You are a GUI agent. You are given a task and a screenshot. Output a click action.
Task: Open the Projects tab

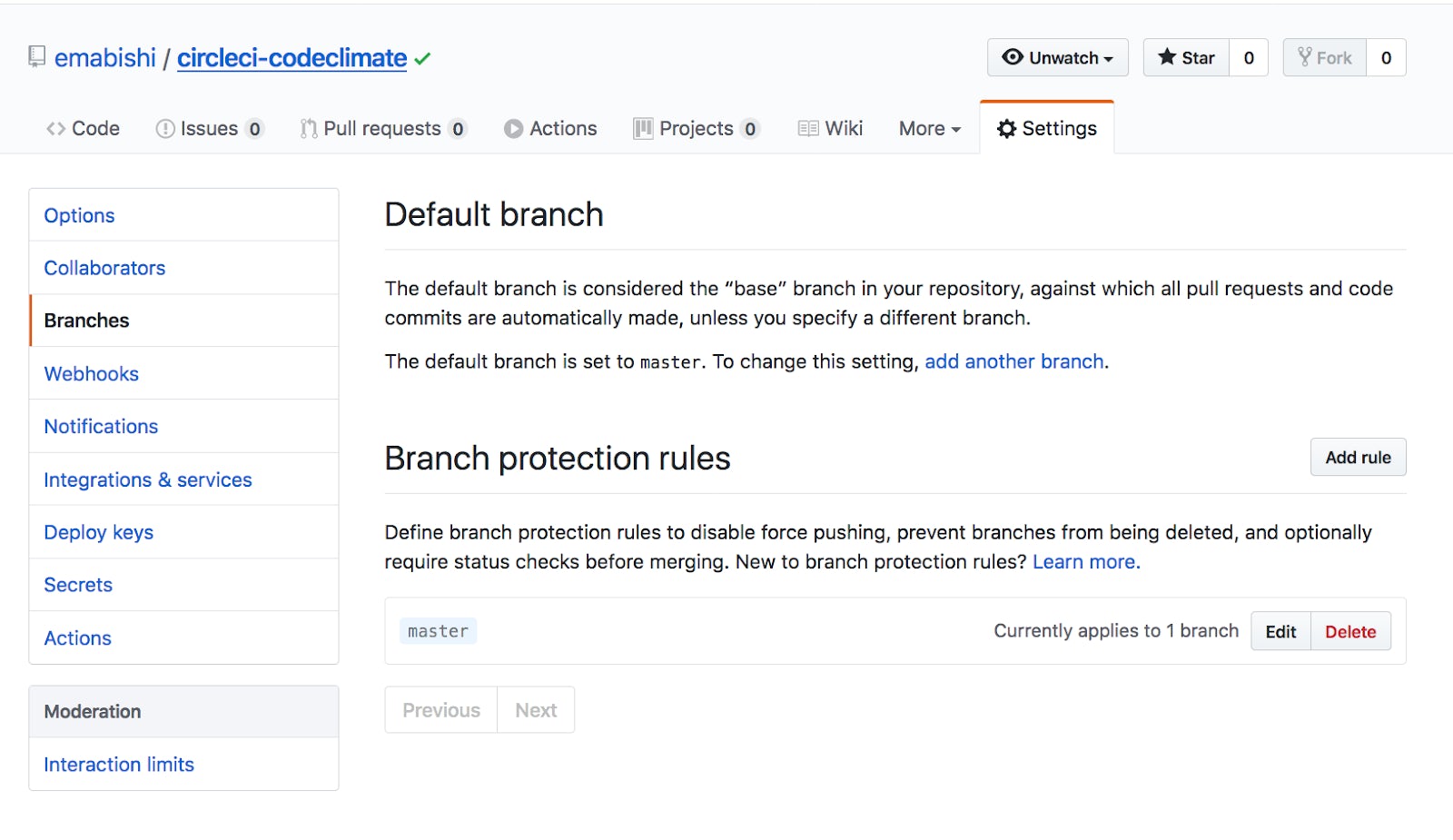click(696, 129)
